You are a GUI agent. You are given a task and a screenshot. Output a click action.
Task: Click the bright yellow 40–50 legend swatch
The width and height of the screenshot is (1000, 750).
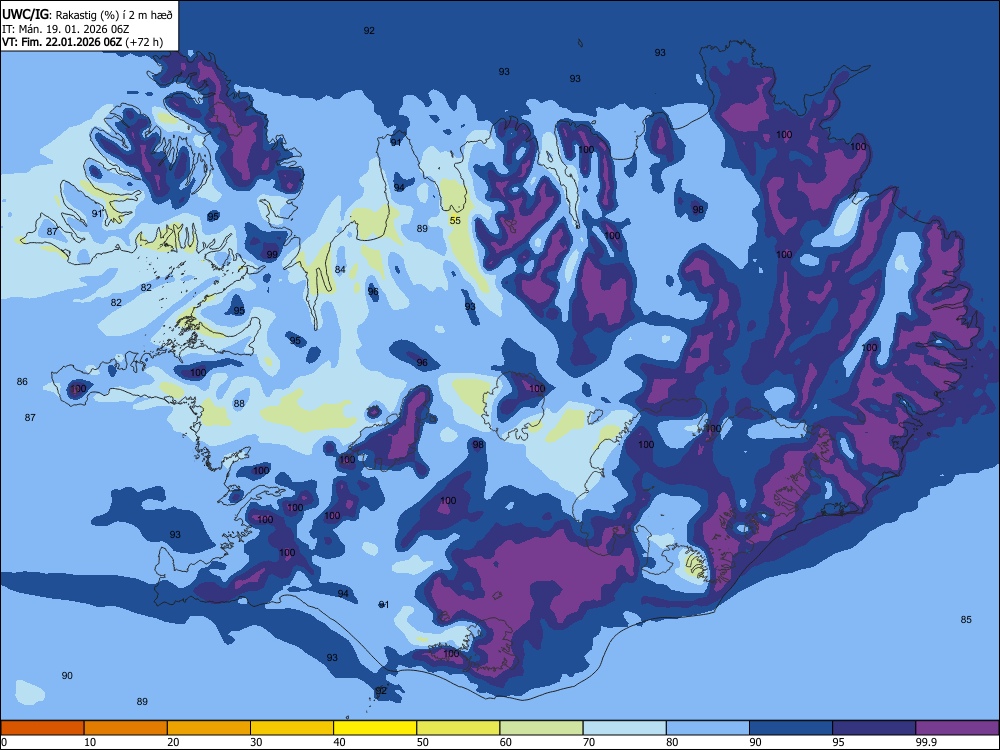click(375, 728)
